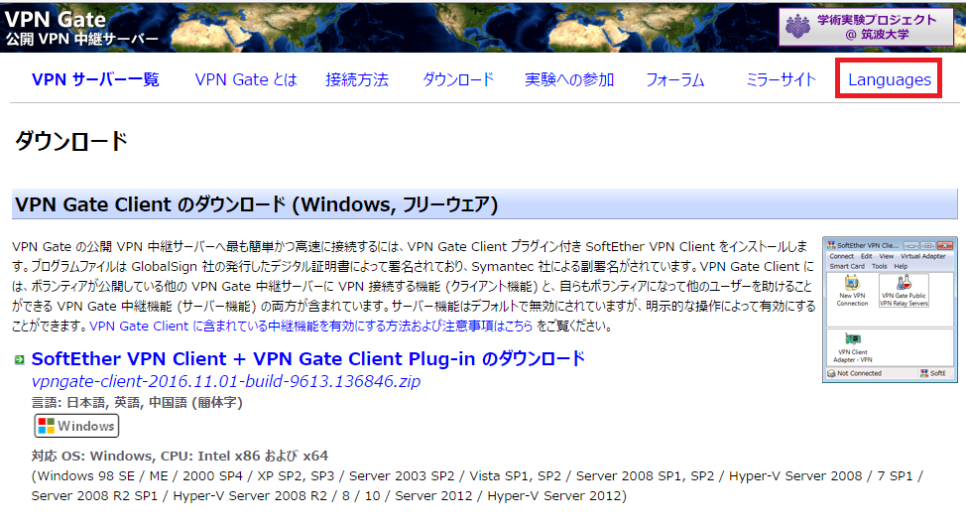
Task: Go to the 接続方法 menu item
Action: [x=357, y=80]
